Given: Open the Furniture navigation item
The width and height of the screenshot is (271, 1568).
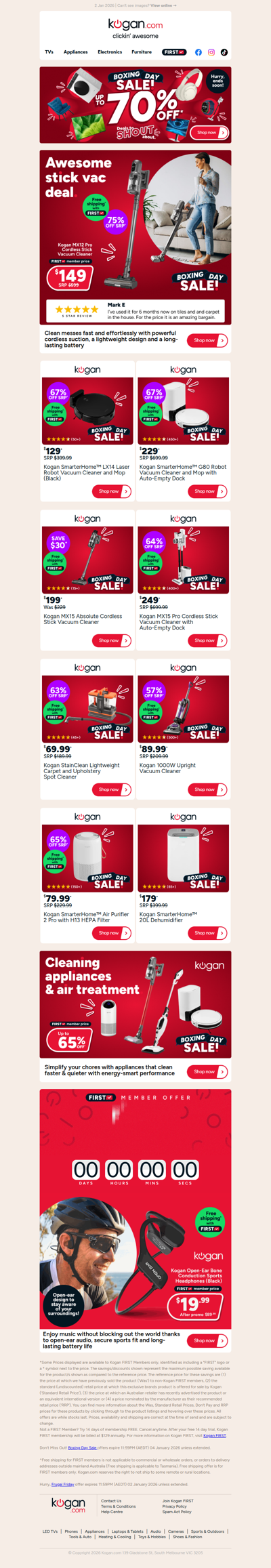Looking at the screenshot, I should point(142,52).
